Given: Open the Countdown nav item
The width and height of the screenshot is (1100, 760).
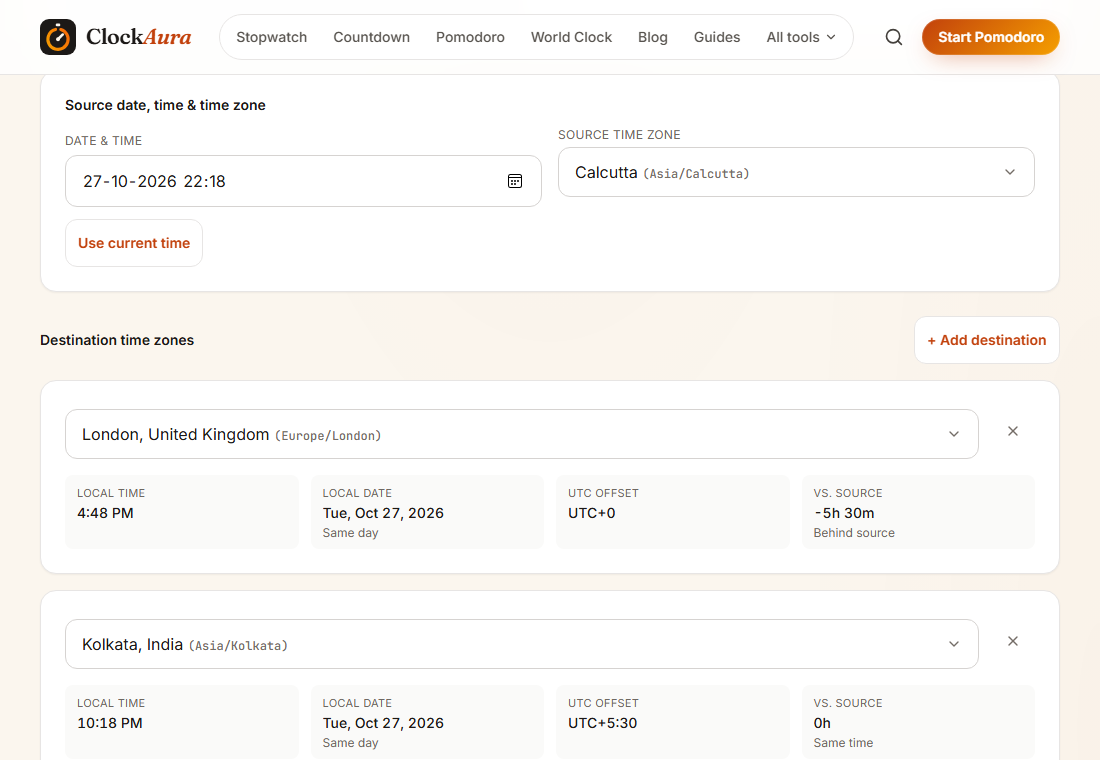Looking at the screenshot, I should click(372, 37).
